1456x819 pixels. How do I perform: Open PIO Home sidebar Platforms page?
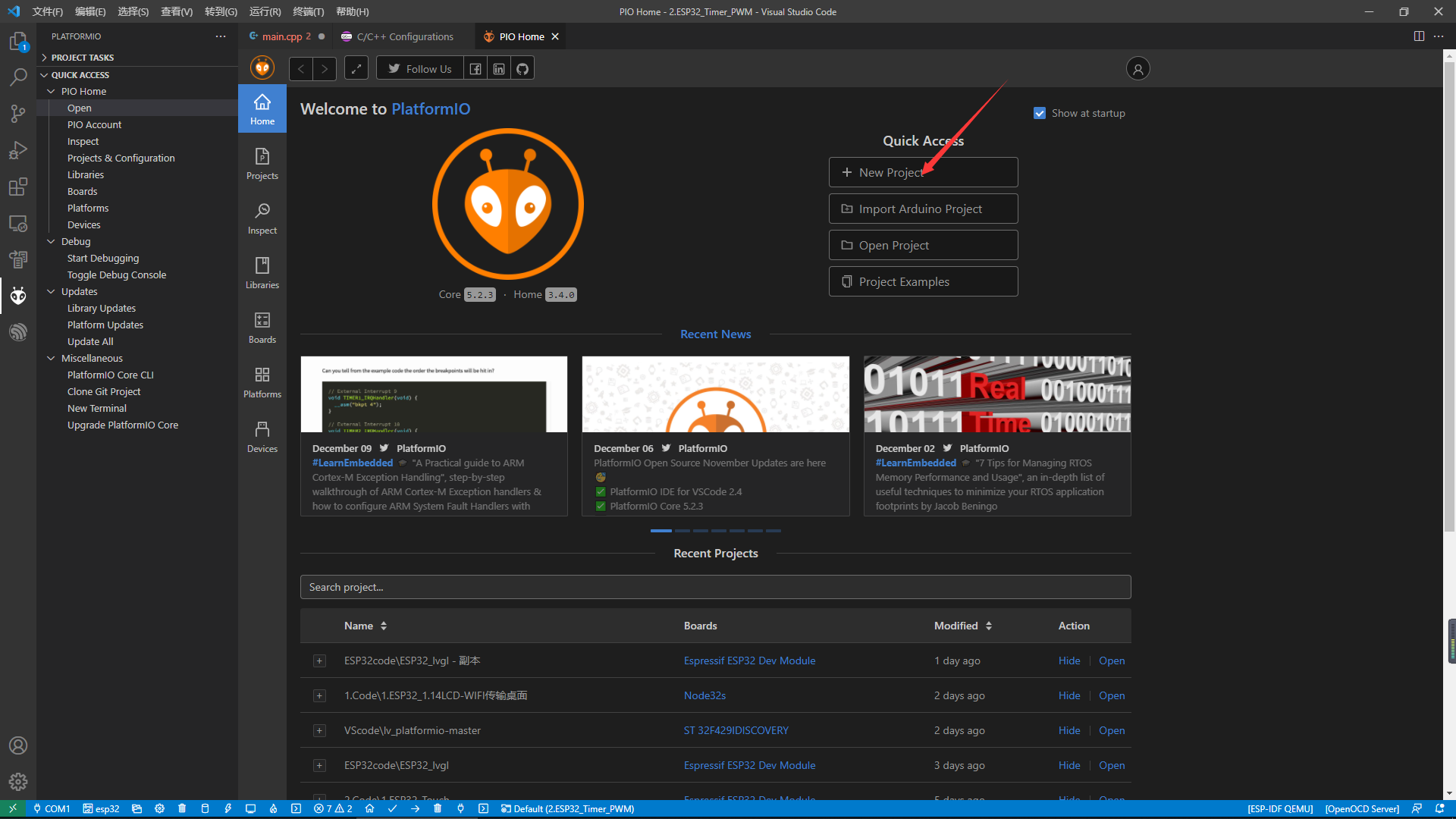tap(262, 382)
